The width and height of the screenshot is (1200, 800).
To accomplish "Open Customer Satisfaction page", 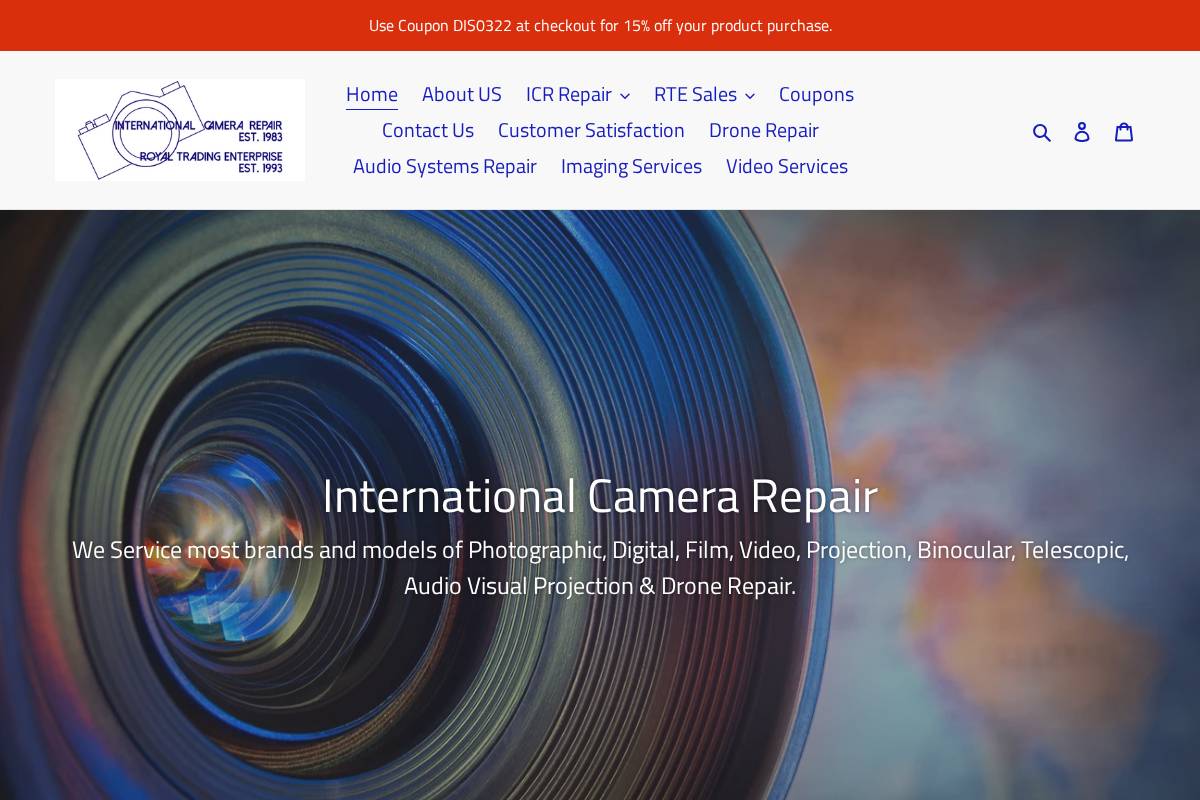I will point(591,130).
